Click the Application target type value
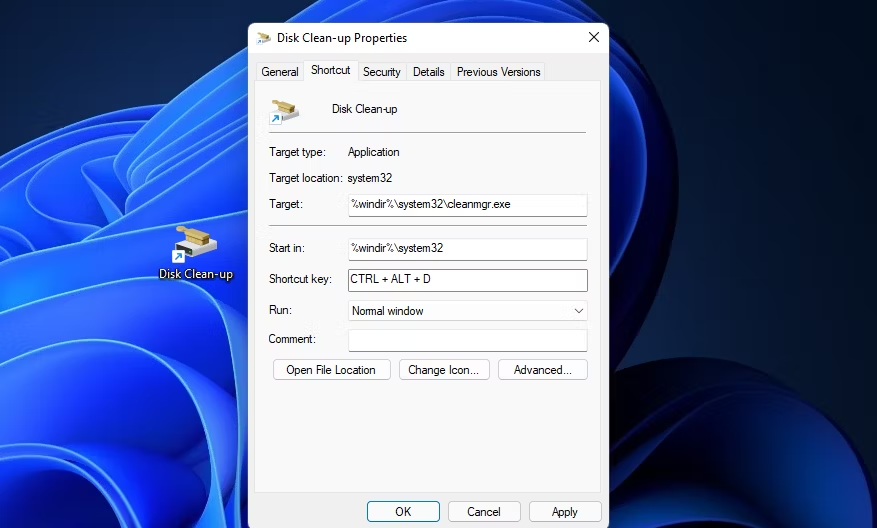The height and width of the screenshot is (528, 877). click(374, 152)
